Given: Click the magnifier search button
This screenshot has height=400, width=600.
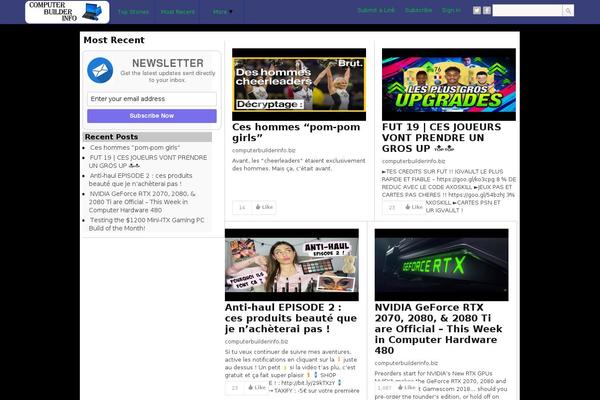Looking at the screenshot, I should click(x=568, y=11).
